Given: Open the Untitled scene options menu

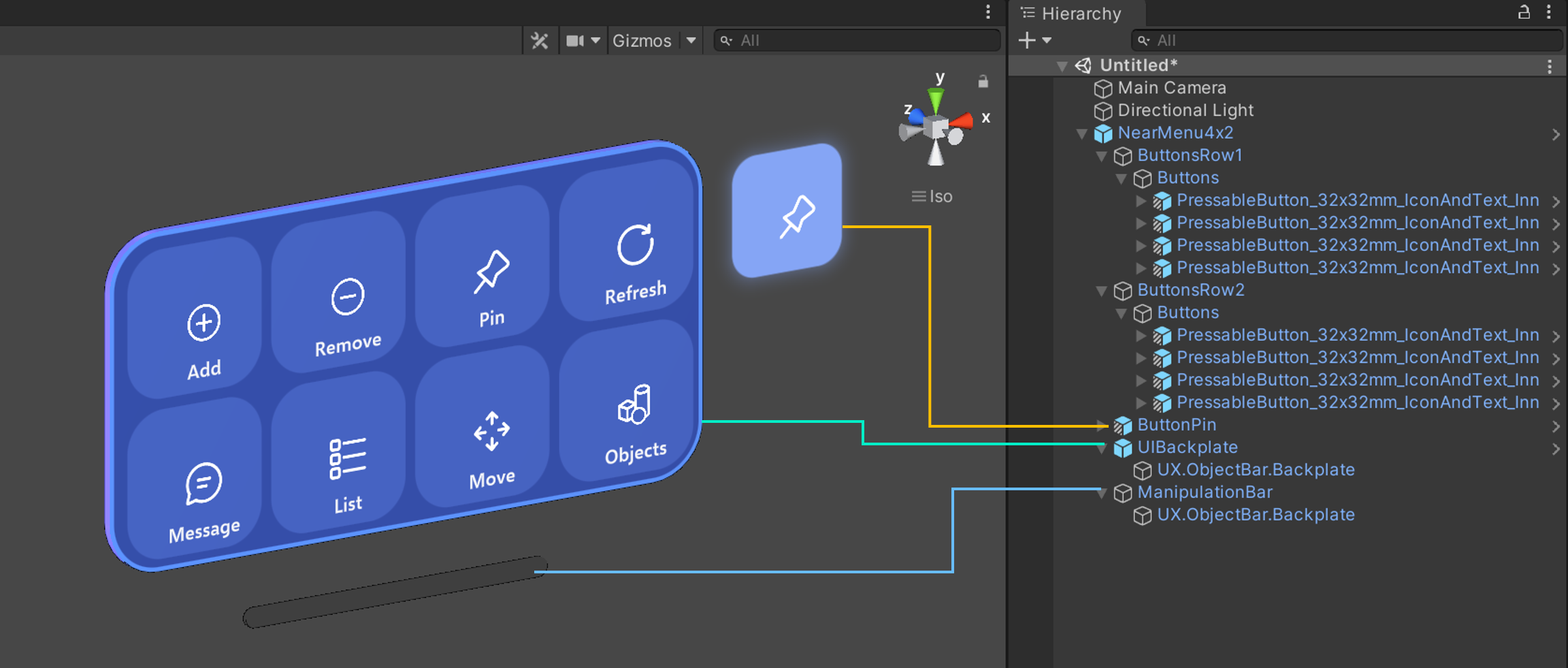Looking at the screenshot, I should point(1550,66).
